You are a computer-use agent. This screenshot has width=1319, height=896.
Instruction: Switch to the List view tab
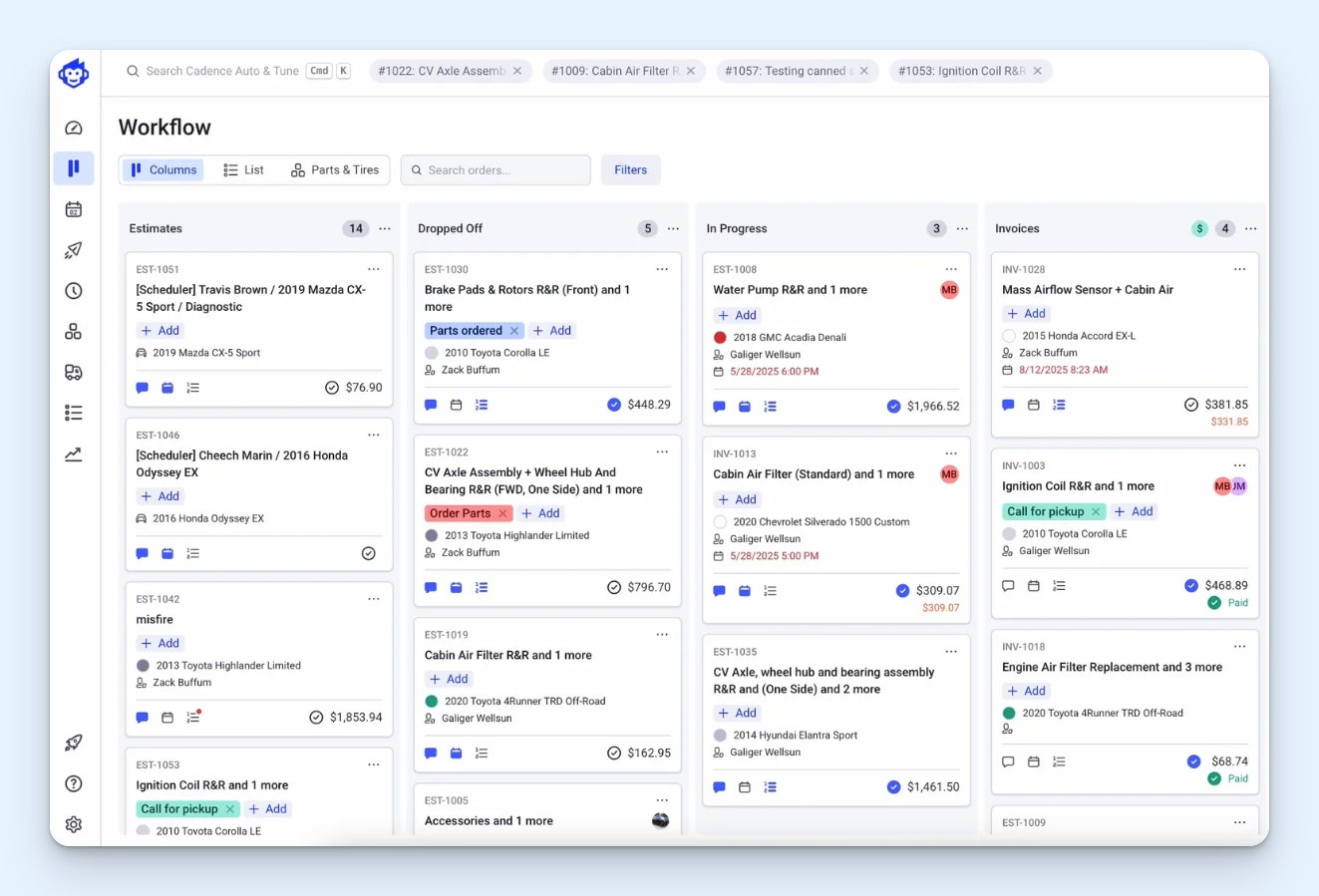tap(243, 169)
